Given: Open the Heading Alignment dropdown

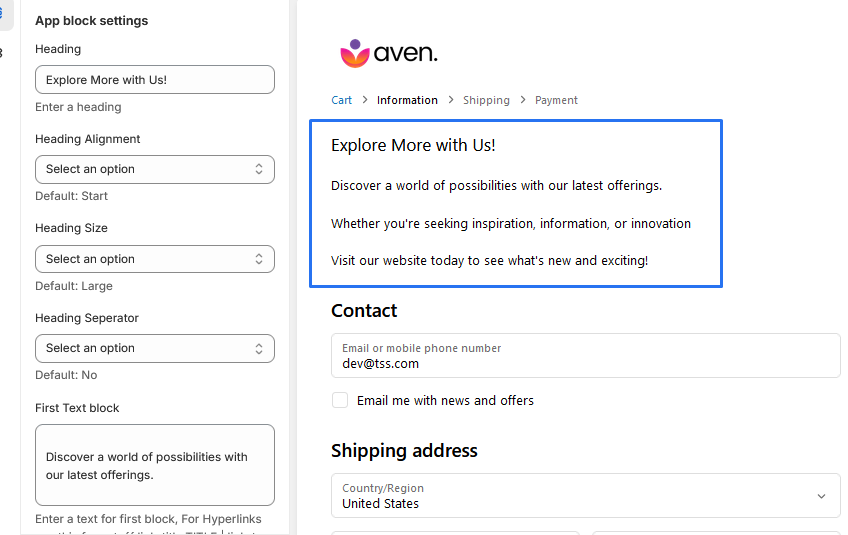Looking at the screenshot, I should pos(155,169).
